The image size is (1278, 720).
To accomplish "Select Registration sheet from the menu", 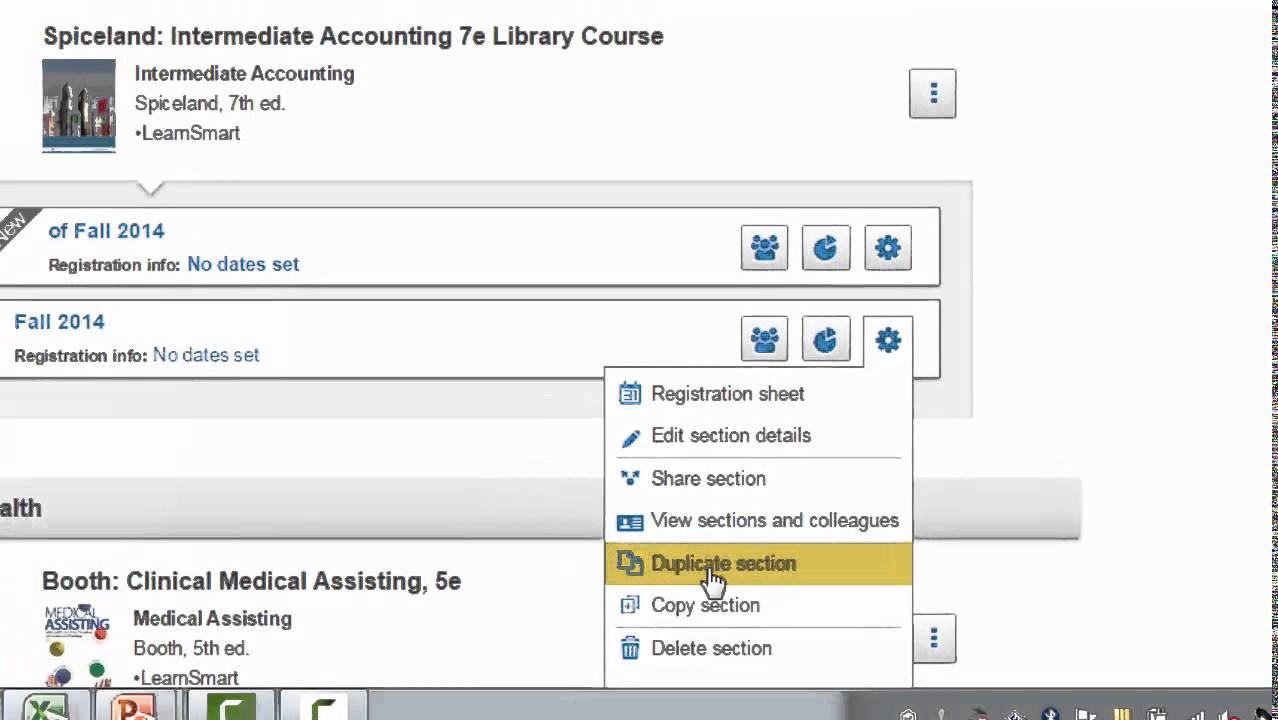I will [727, 394].
